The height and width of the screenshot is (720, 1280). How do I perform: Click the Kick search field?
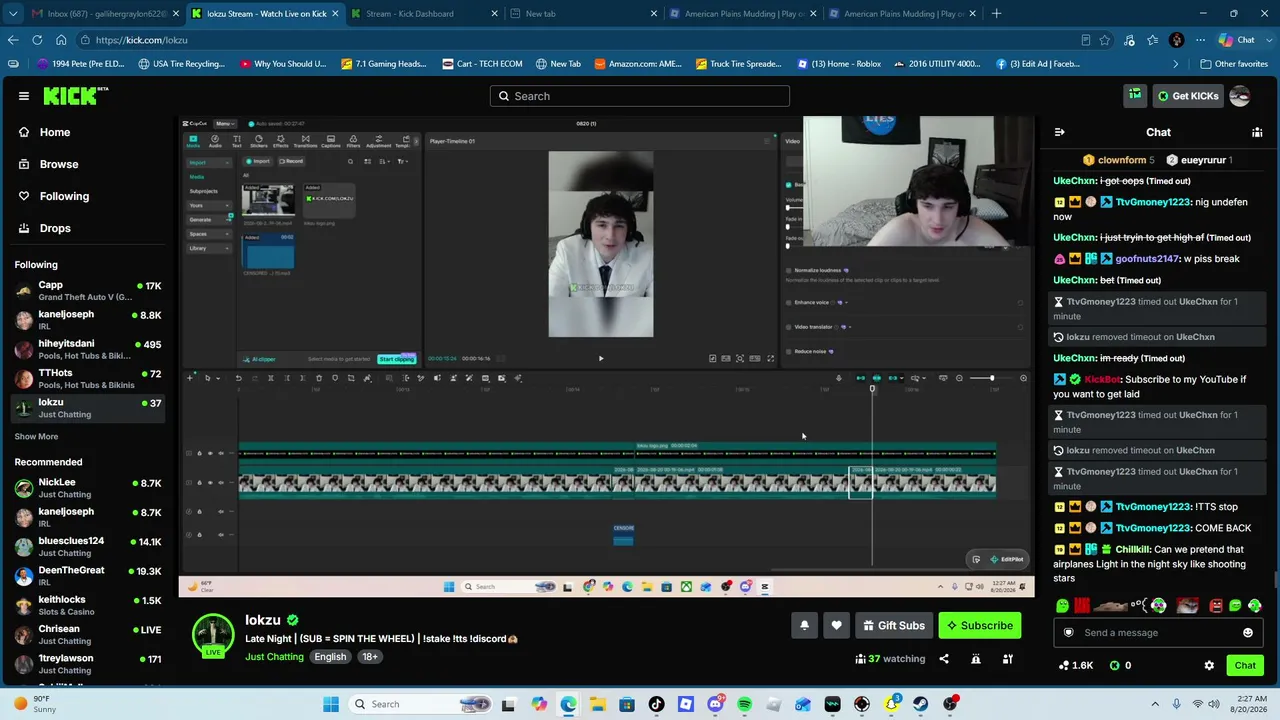pyautogui.click(x=640, y=96)
